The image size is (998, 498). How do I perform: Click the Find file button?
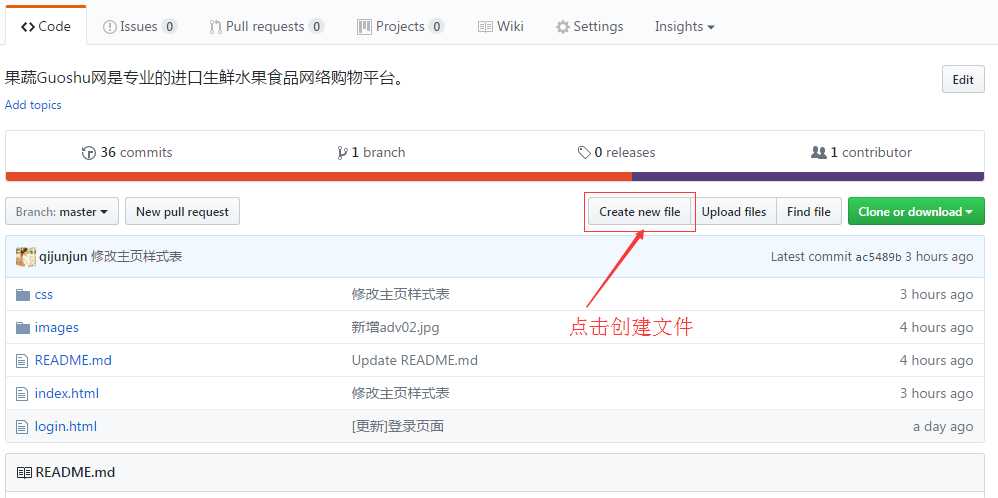point(809,211)
